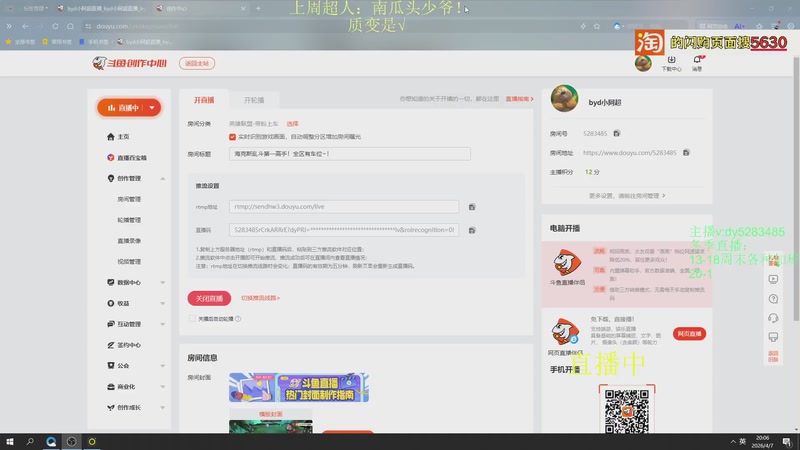Click the 互动管理 chat icon
The width and height of the screenshot is (800, 450).
(111, 324)
